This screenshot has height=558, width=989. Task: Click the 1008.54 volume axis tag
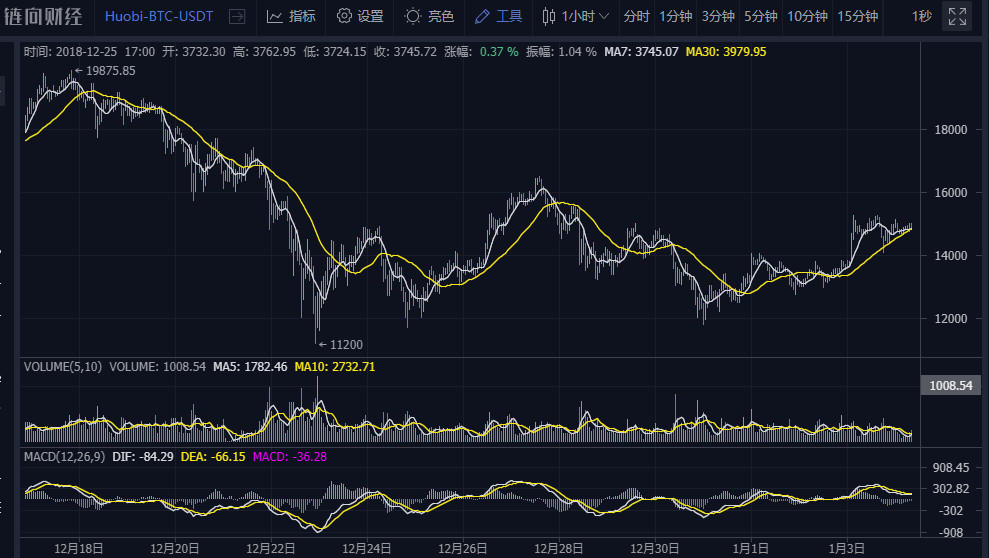click(x=951, y=385)
